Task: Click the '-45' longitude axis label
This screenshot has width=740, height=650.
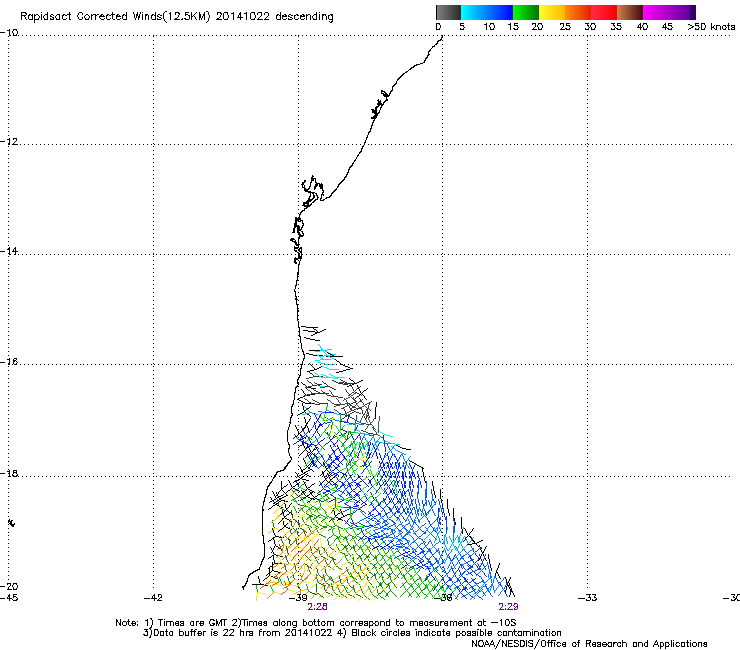Action: pyautogui.click(x=9, y=598)
